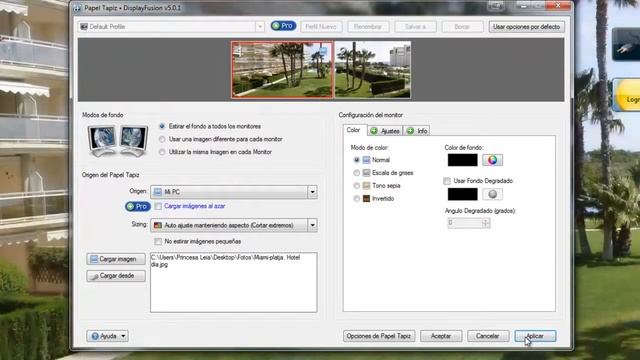Screen dimensions: 640x360
Task: Select the right monitor preview thumbnail
Action: tap(373, 70)
